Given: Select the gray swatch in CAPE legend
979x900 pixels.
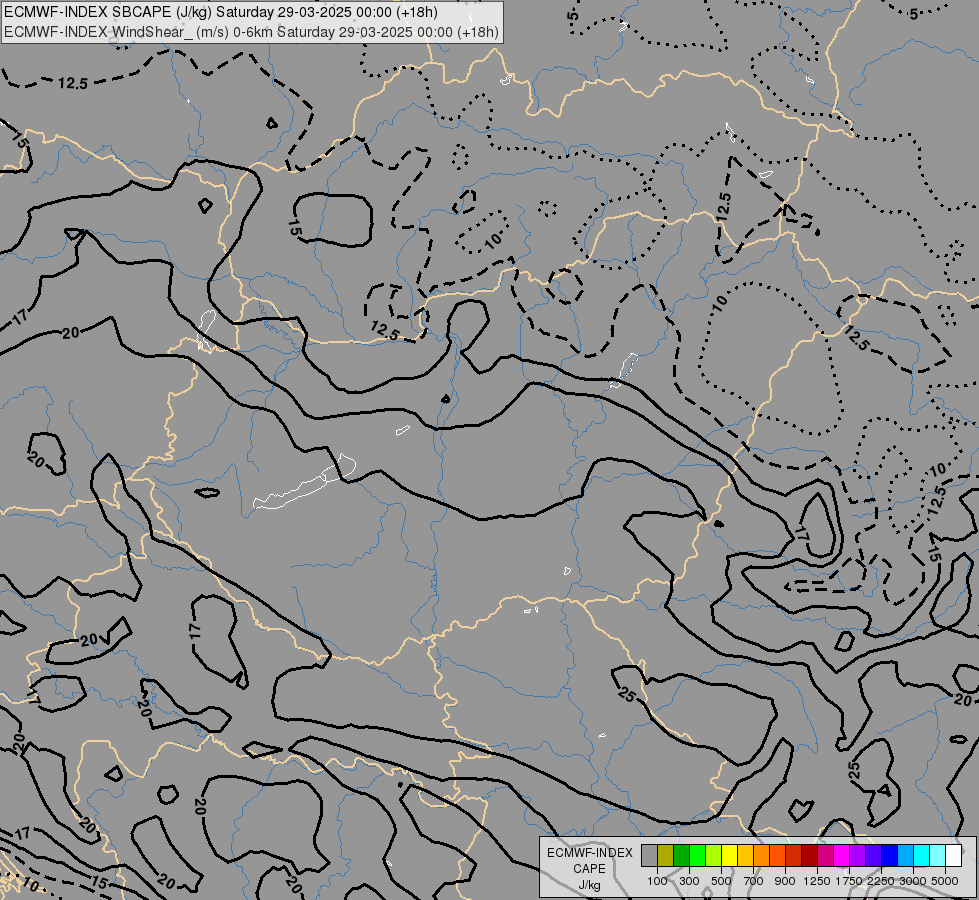Looking at the screenshot, I should click(649, 855).
